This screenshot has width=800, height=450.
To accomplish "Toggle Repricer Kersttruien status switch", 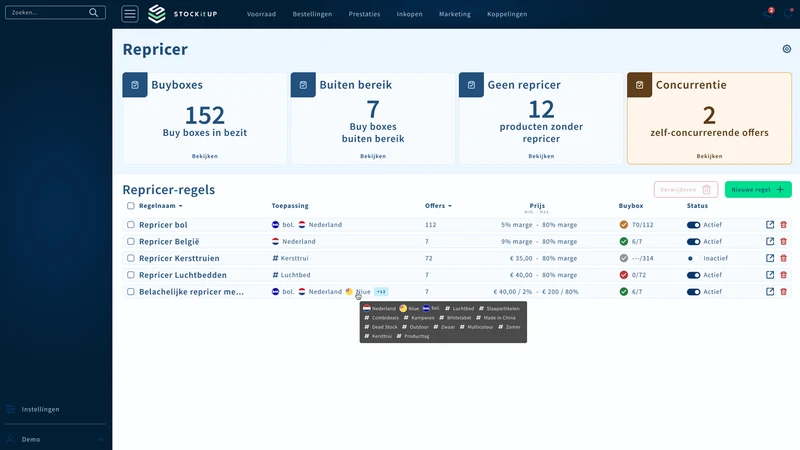I will (693, 258).
